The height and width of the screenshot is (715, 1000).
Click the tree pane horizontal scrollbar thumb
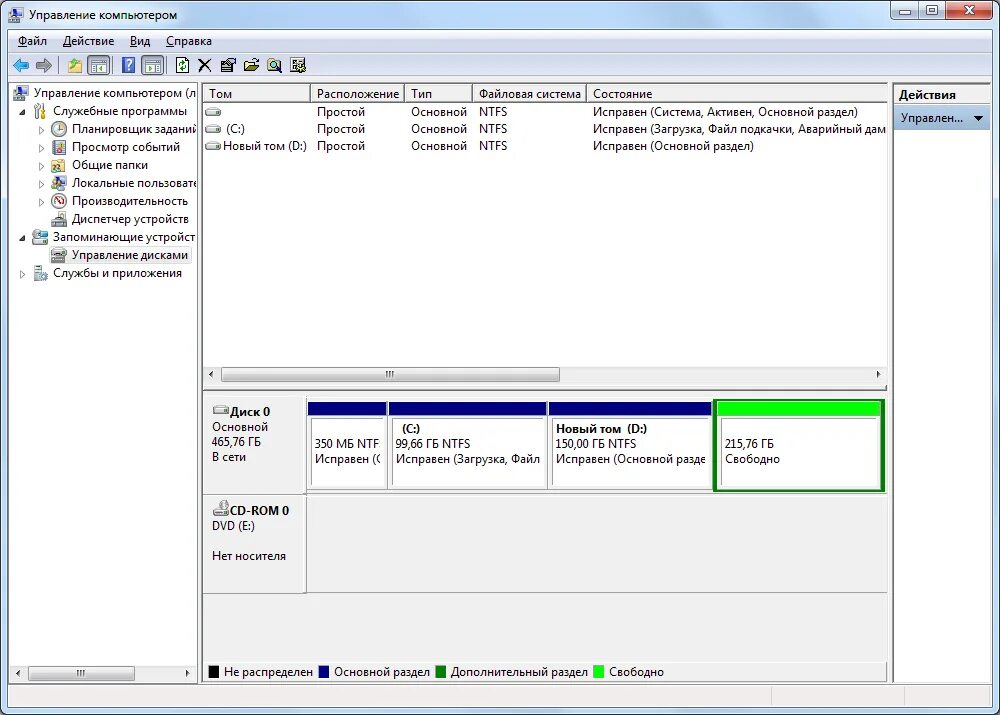[x=81, y=673]
